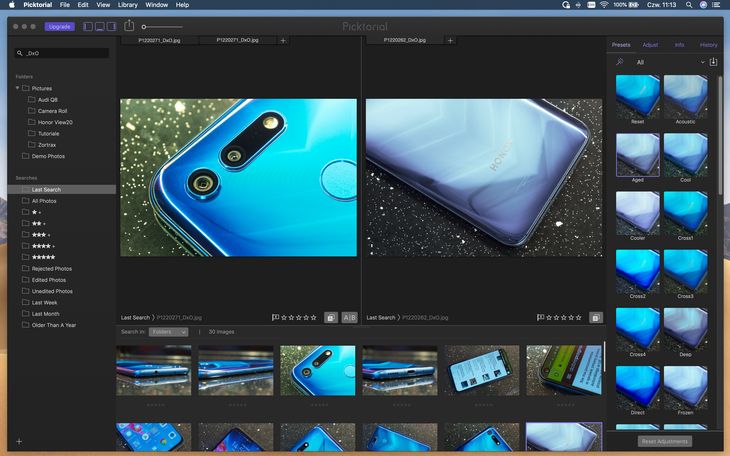730x456 pixels.
Task: Click the copy adjustments icon under the right image
Action: point(595,317)
